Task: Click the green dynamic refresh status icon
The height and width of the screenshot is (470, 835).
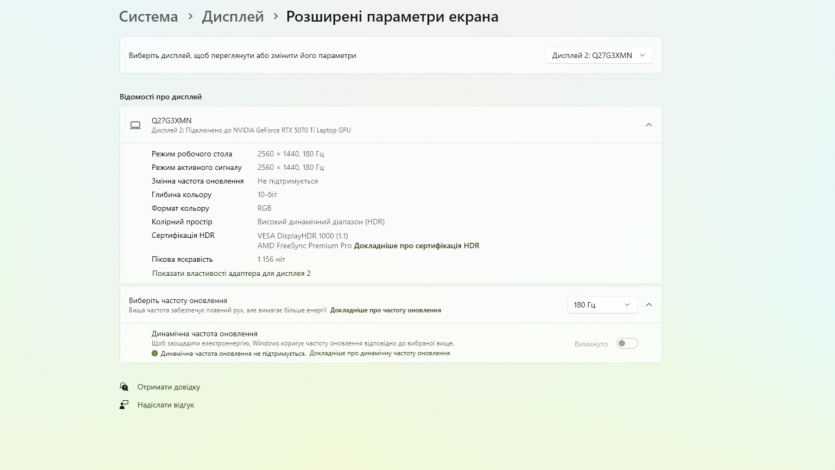Action: tap(155, 353)
